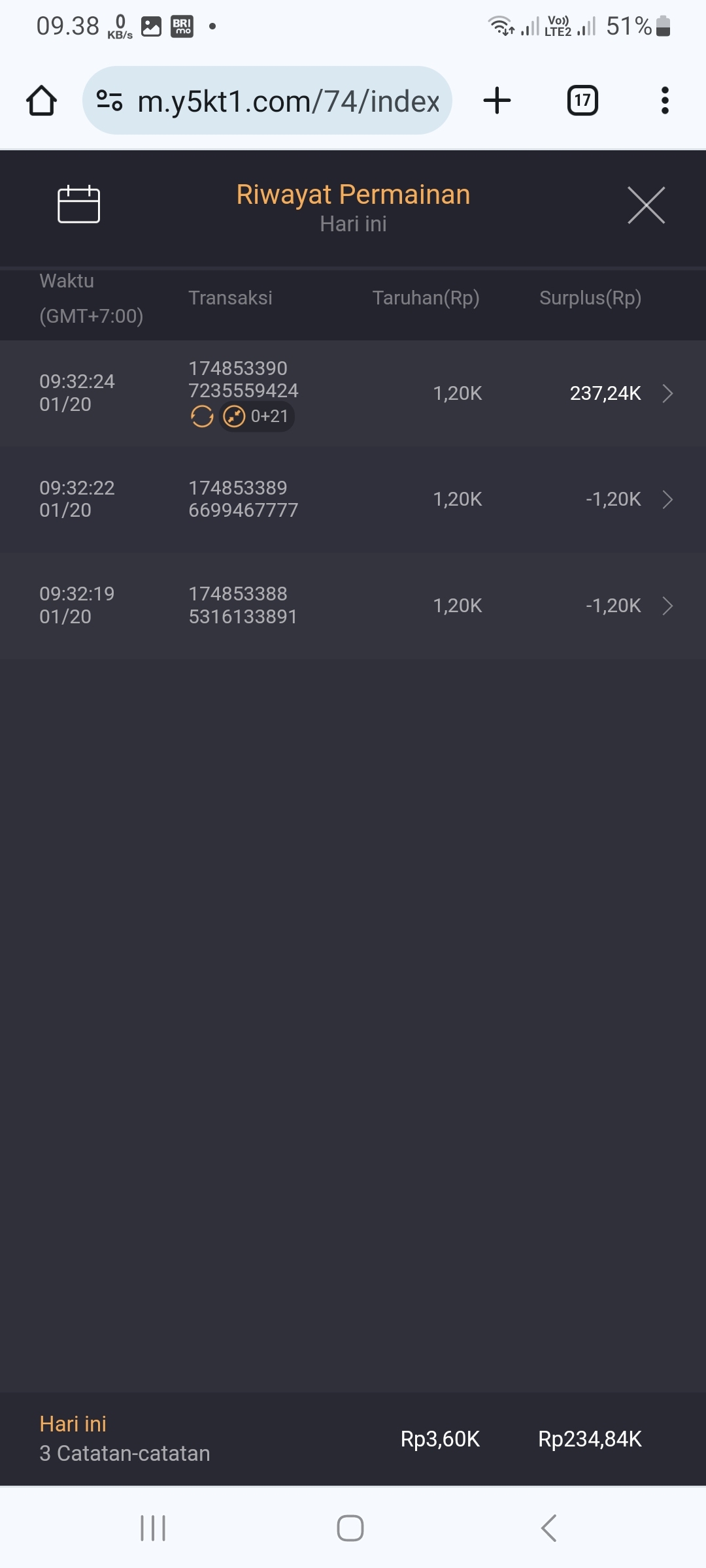Expand the 237,24K transaction details chevron
Image resolution: width=706 pixels, height=1568 pixels.
point(667,393)
